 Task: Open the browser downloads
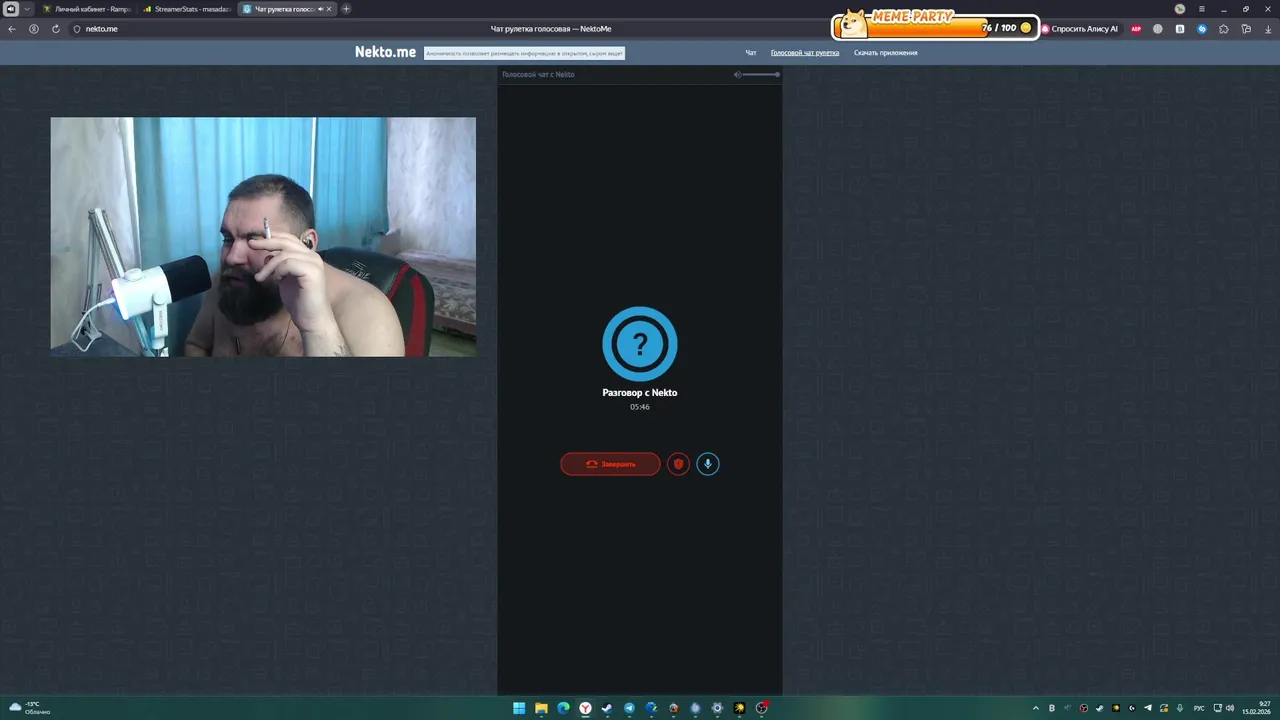[x=1267, y=29]
